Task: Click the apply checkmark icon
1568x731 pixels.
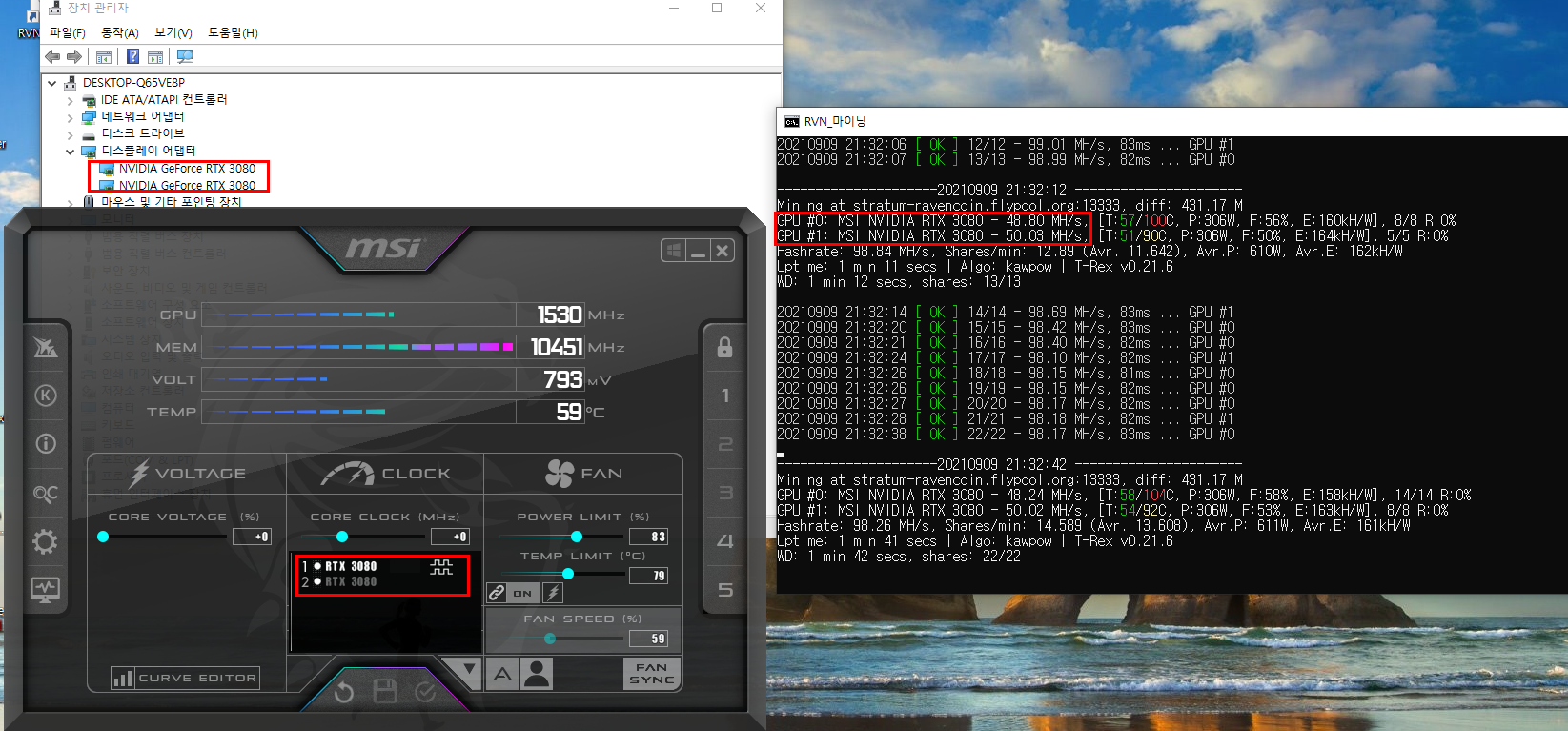Action: click(426, 692)
